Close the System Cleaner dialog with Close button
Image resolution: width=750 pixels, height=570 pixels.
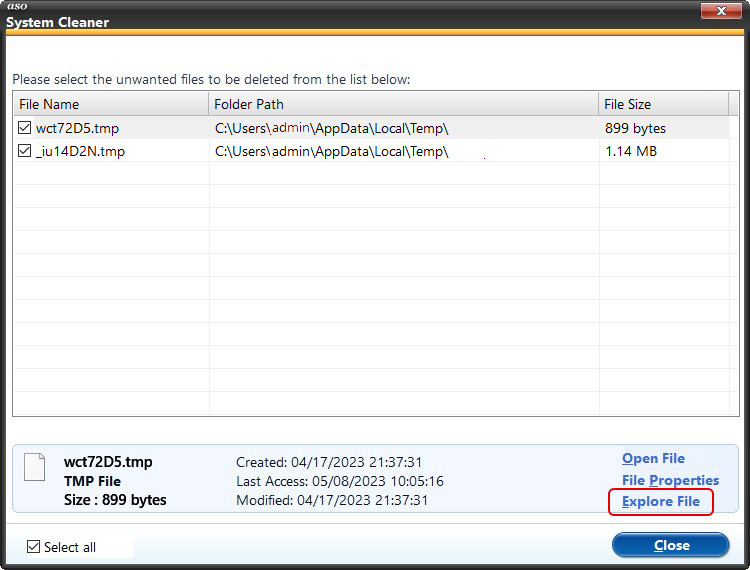(x=671, y=545)
